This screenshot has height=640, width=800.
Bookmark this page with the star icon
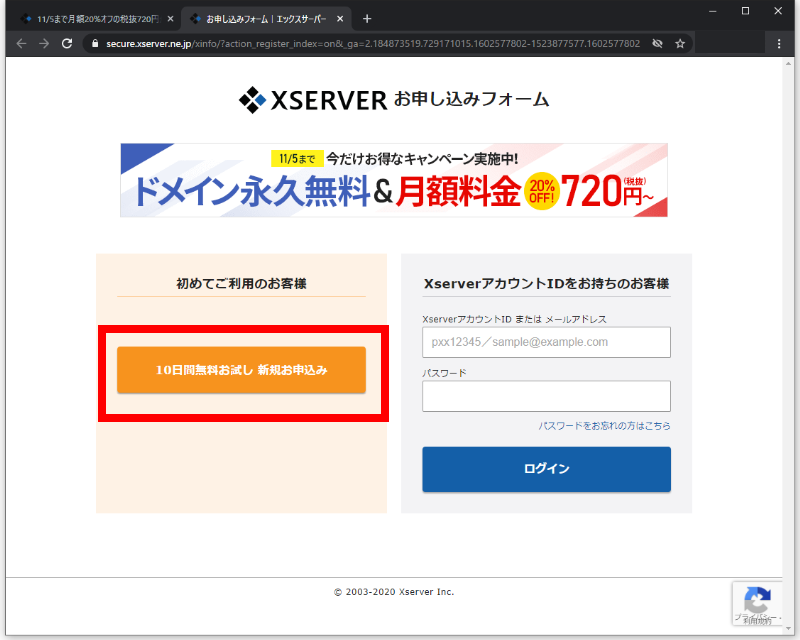pos(680,44)
